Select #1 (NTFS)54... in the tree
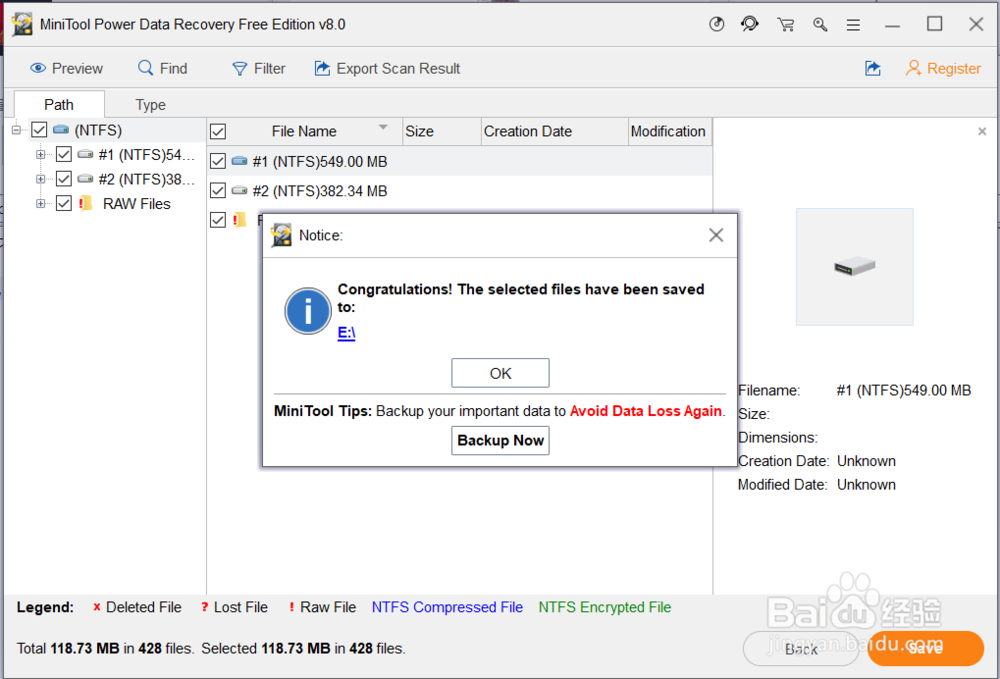 [x=146, y=154]
